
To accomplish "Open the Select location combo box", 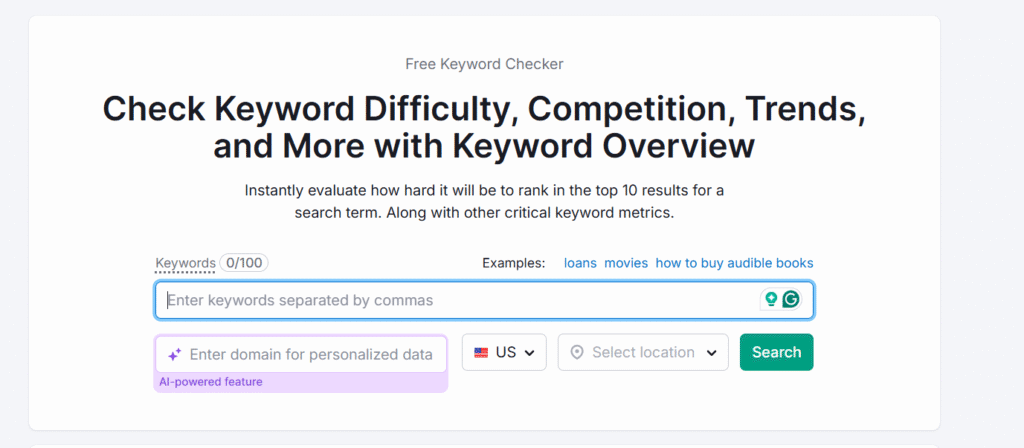I will pos(643,353).
